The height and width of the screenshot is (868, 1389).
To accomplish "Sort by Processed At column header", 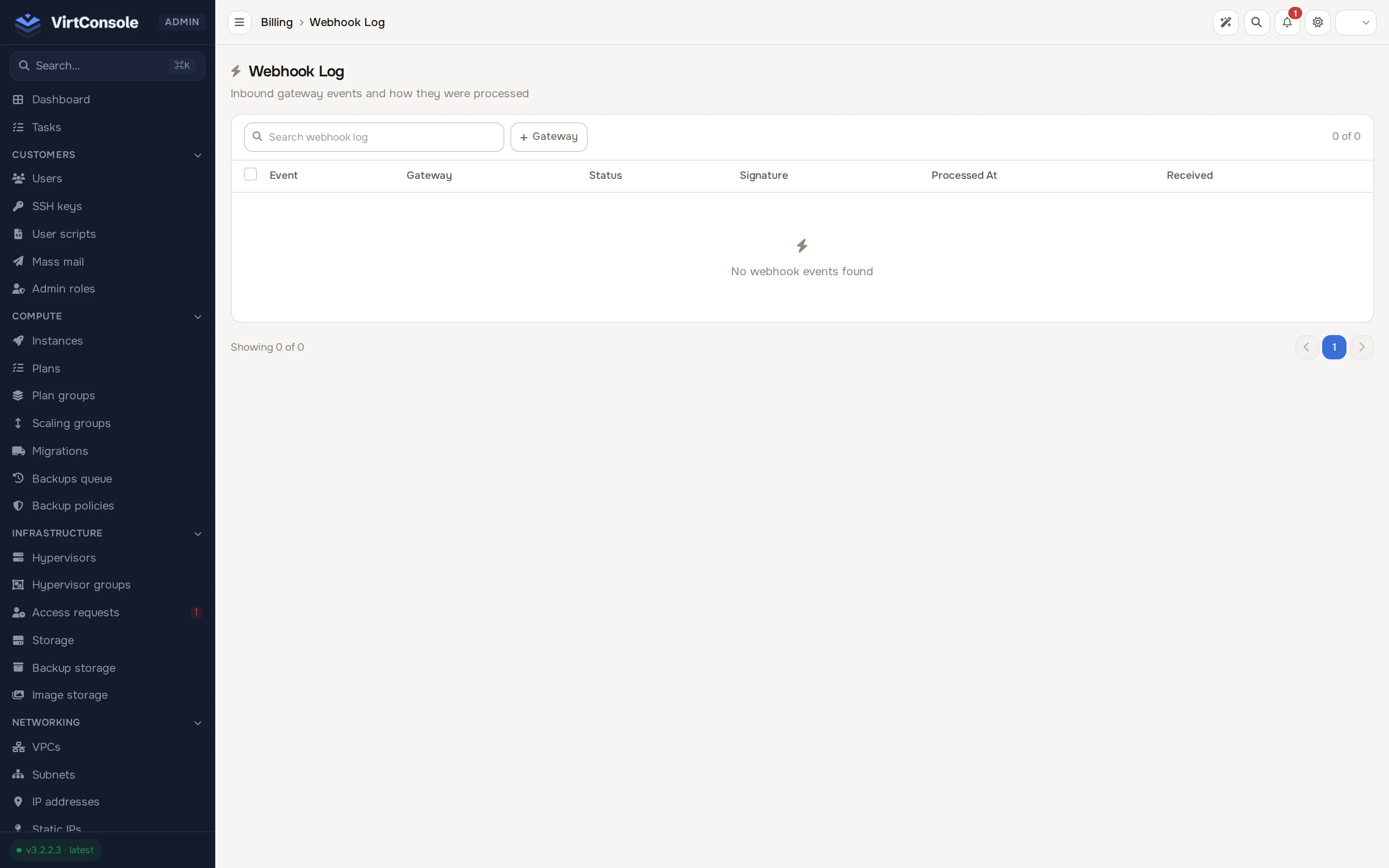I will [964, 175].
